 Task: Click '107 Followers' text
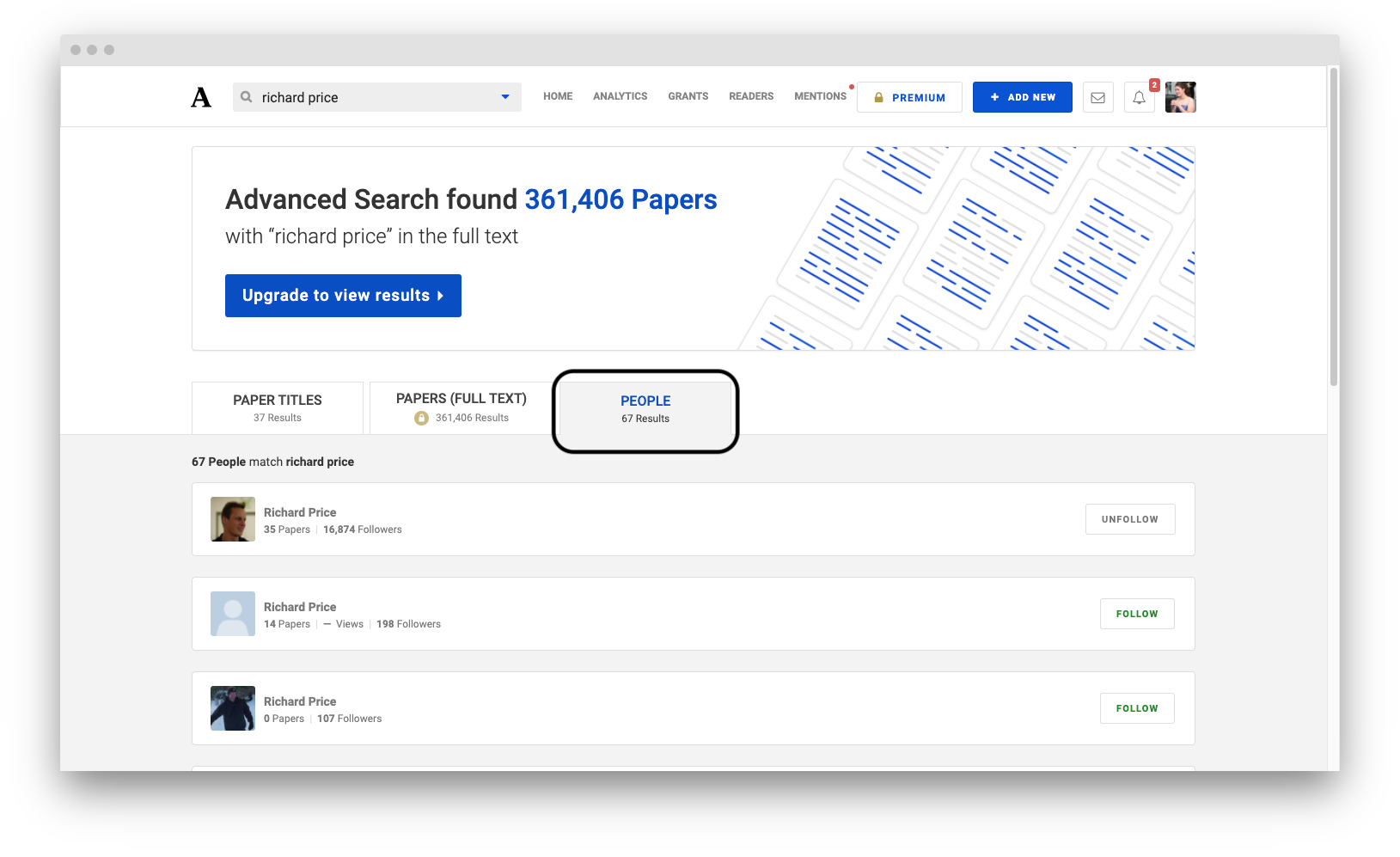[x=349, y=719]
